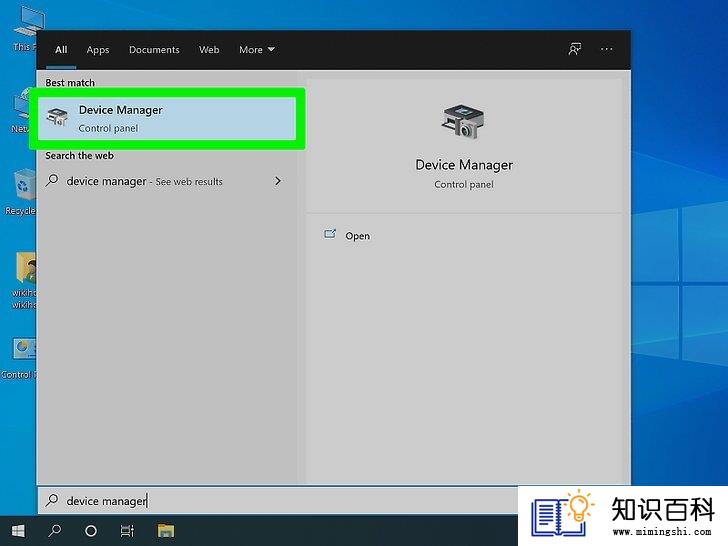Select Recycle Bin desktop icon
This screenshot has width=728, height=546.
pos(21,192)
